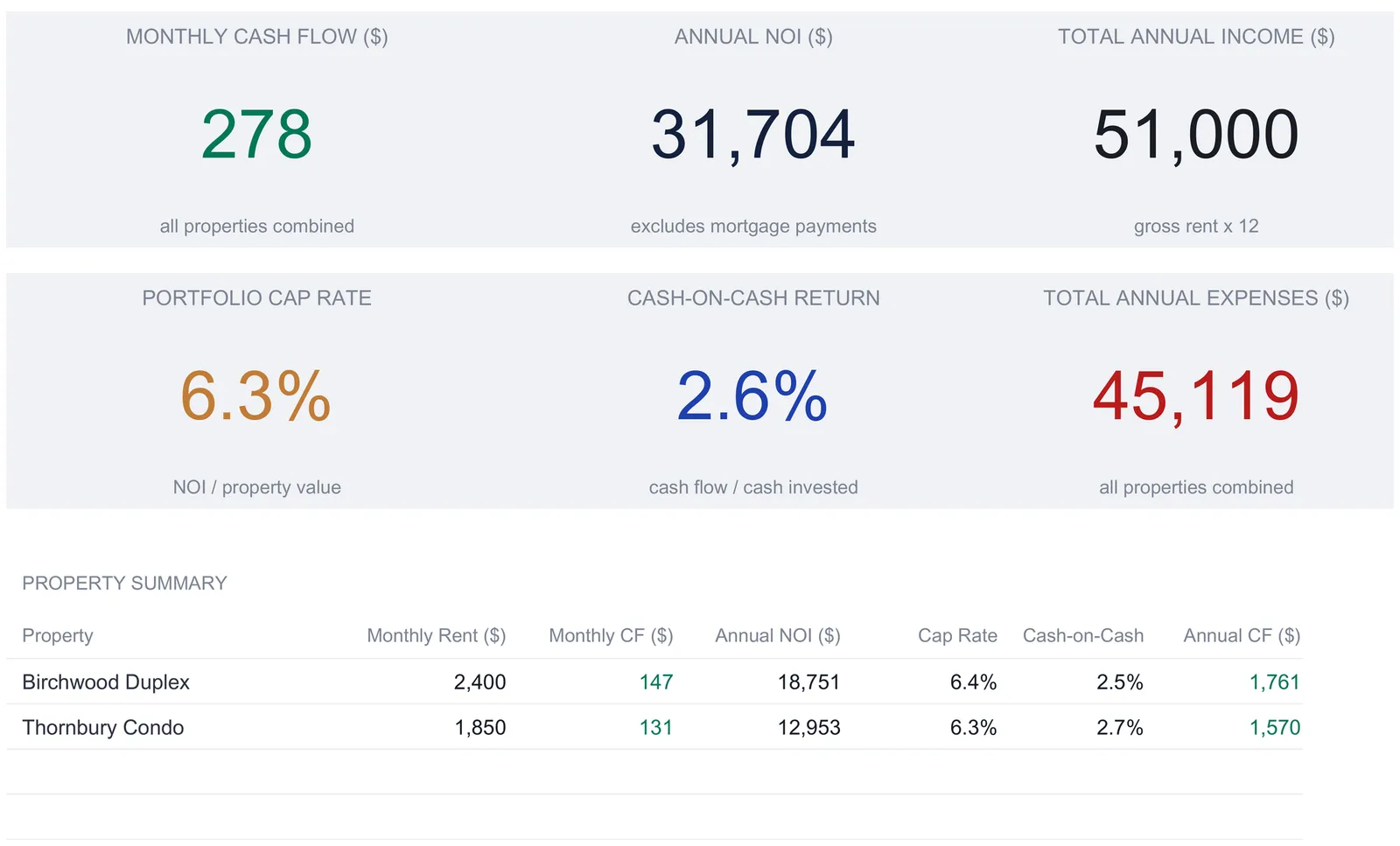Click the Monthly Cash Flow value 278
1400x846 pixels.
(256, 135)
